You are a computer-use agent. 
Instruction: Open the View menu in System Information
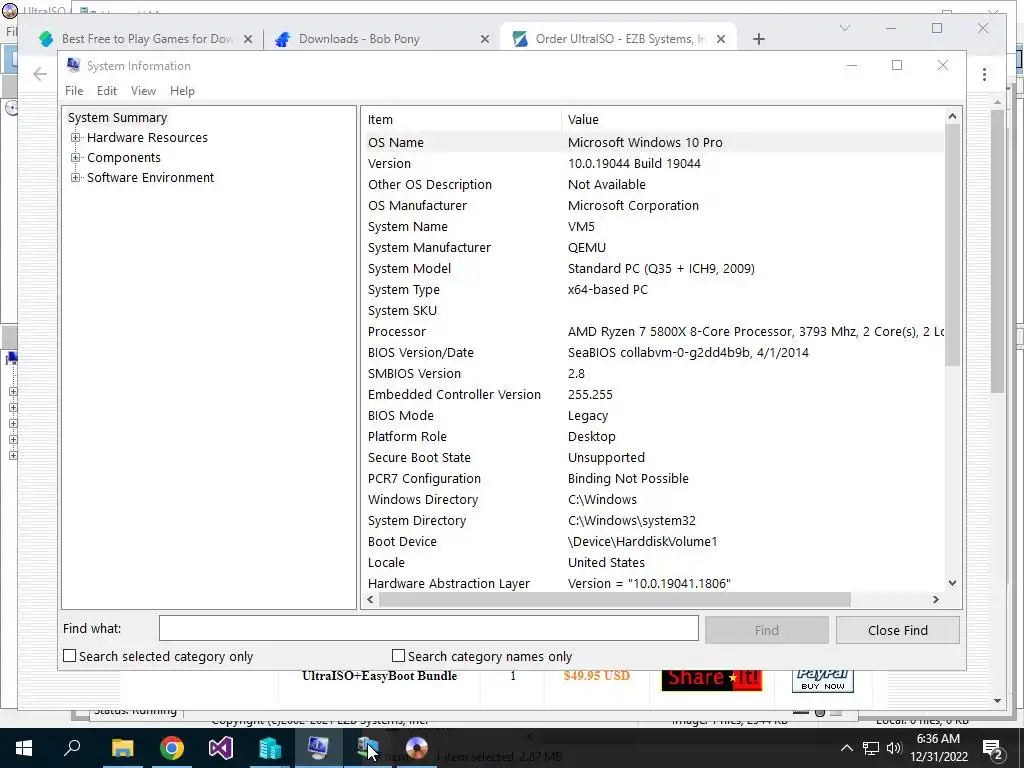pos(143,91)
